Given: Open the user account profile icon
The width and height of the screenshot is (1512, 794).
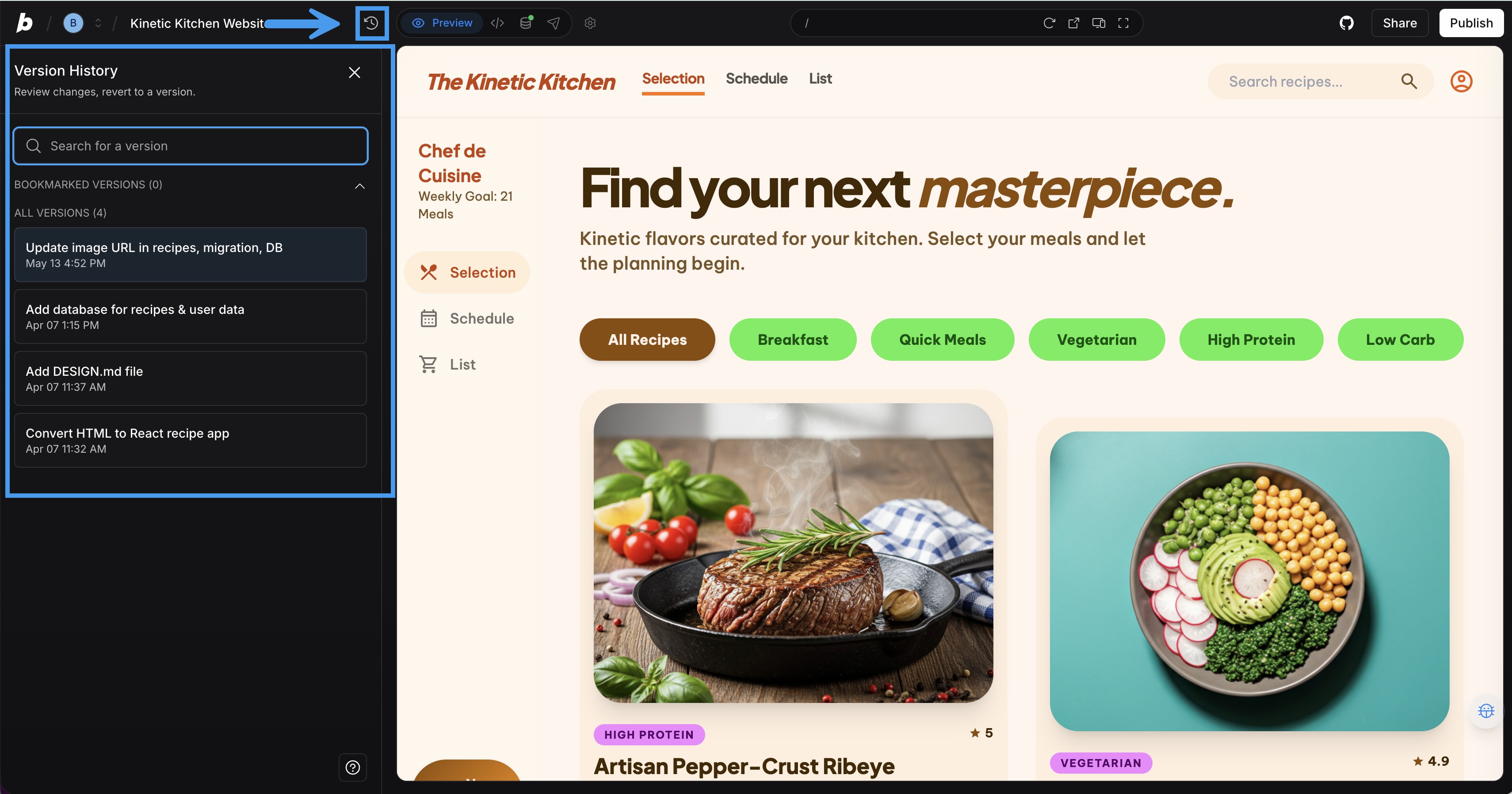Looking at the screenshot, I should 1462,82.
